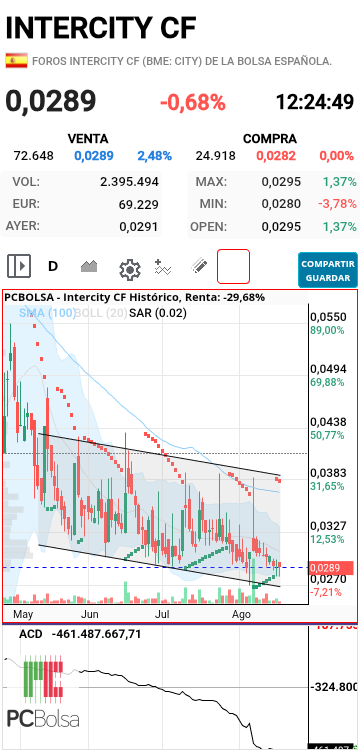The height and width of the screenshot is (750, 360).
Task: Click the EUR value 69.229
Action: pyautogui.click(x=139, y=205)
